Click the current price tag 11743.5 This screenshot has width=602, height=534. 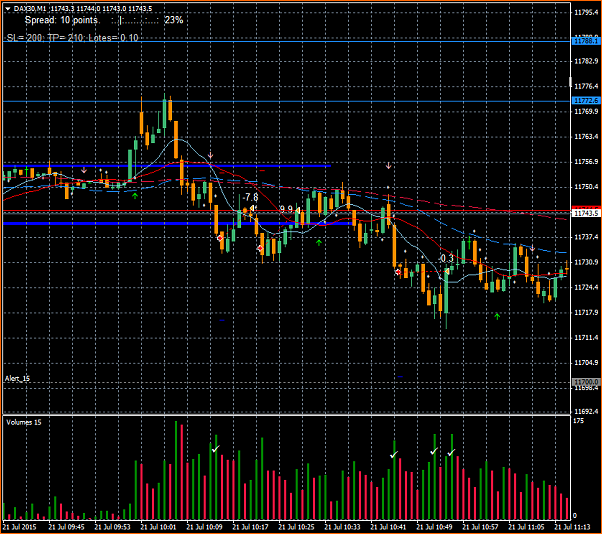click(586, 213)
